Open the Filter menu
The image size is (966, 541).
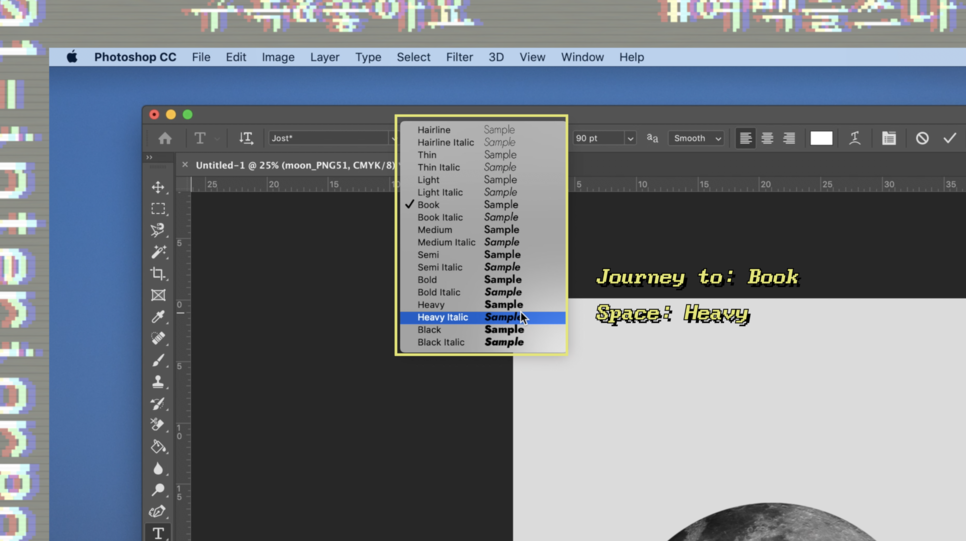(x=460, y=57)
